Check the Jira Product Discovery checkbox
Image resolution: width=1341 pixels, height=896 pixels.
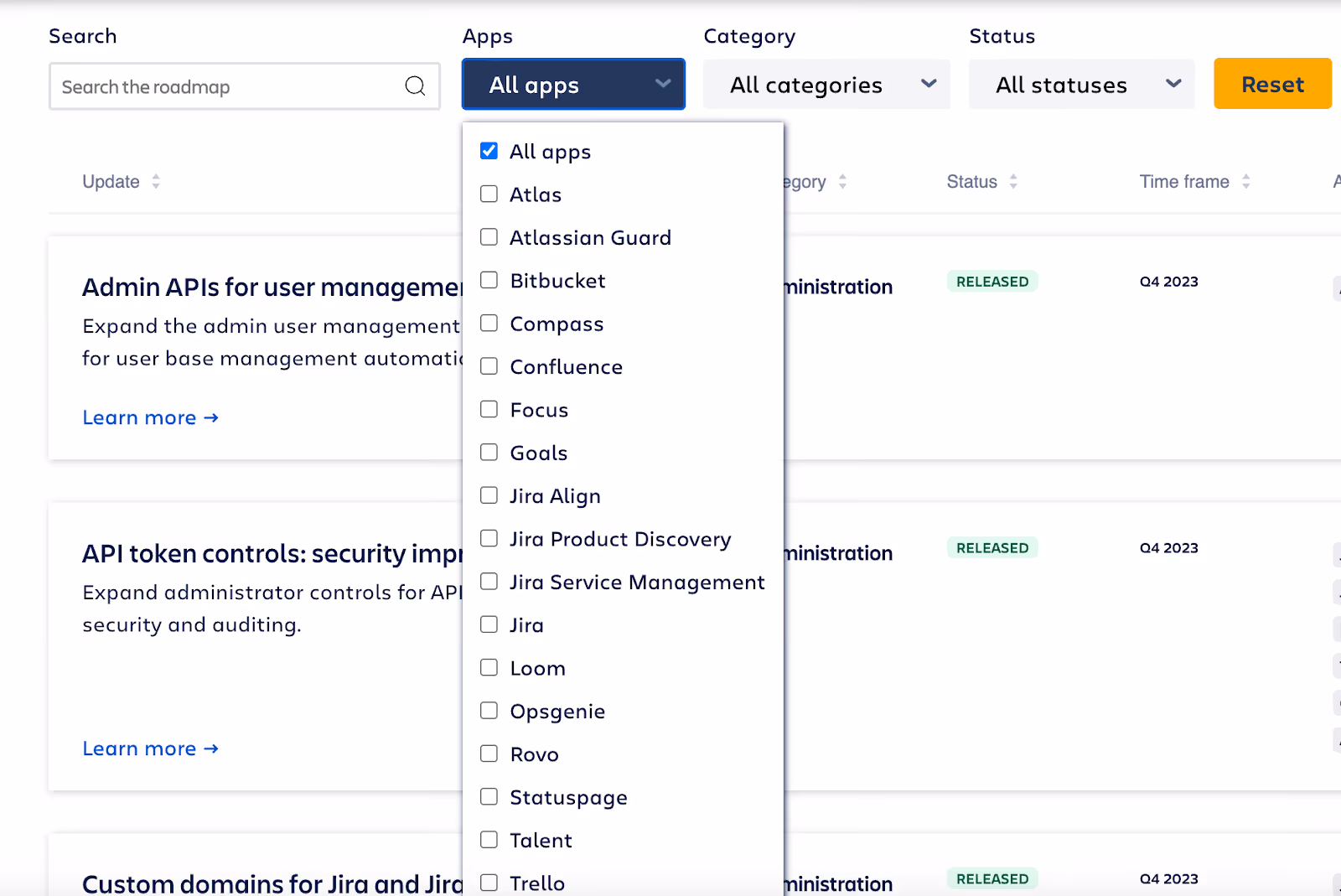(x=489, y=538)
